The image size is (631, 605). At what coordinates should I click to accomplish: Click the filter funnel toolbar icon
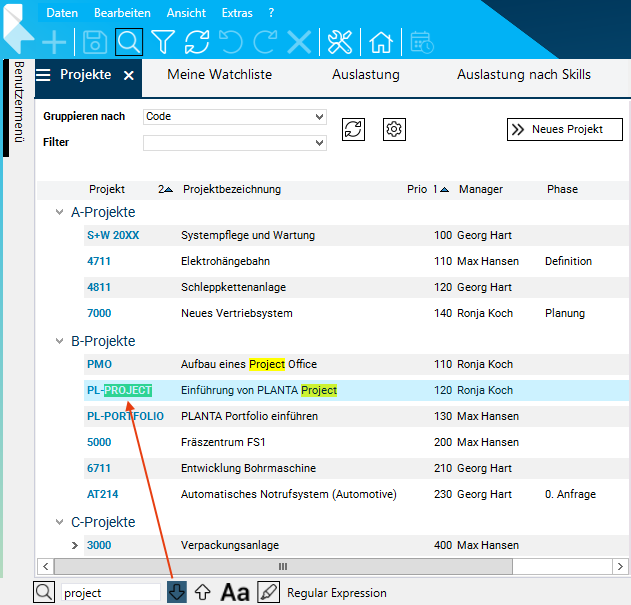pyautogui.click(x=163, y=42)
